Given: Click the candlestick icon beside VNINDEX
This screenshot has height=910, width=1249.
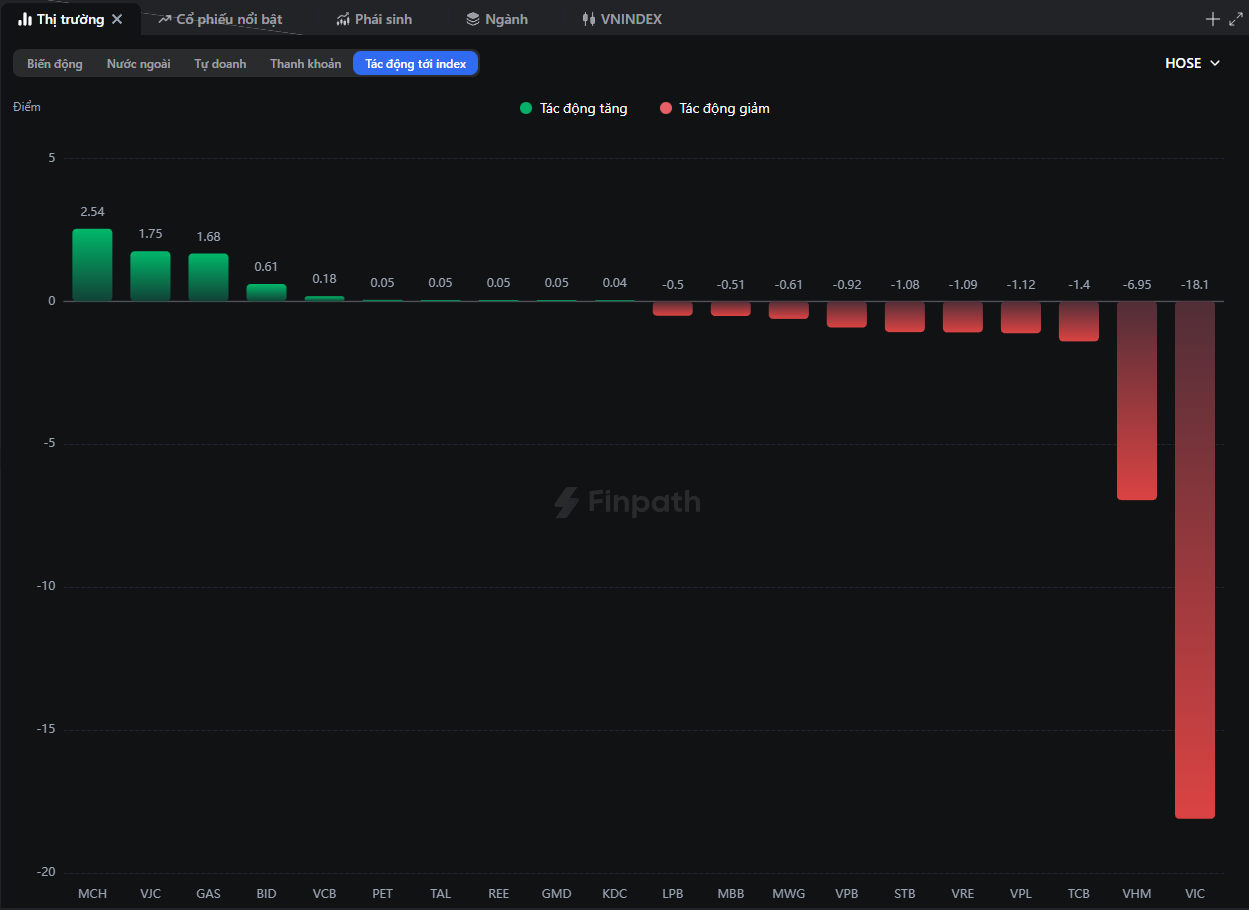Looking at the screenshot, I should pyautogui.click(x=589, y=19).
